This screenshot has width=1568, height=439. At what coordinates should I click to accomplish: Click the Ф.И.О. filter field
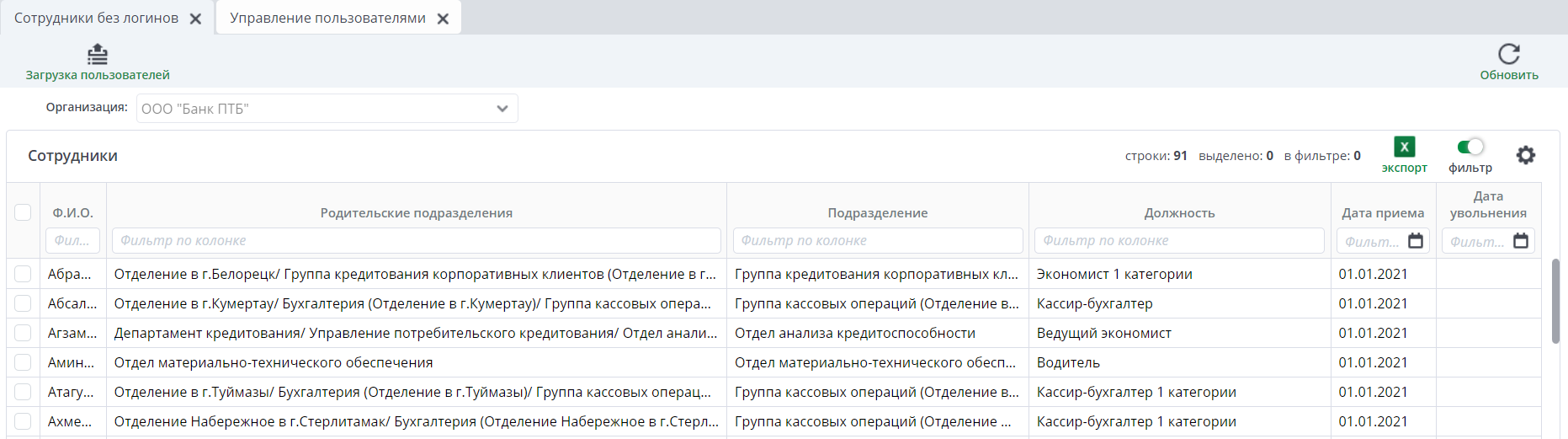click(73, 241)
